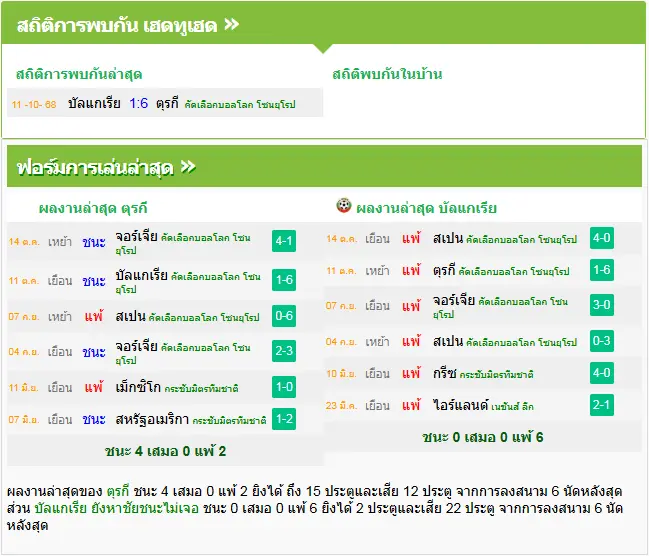Click สหรัฐอเมริกา team name
This screenshot has width=649, height=556.
coord(152,419)
